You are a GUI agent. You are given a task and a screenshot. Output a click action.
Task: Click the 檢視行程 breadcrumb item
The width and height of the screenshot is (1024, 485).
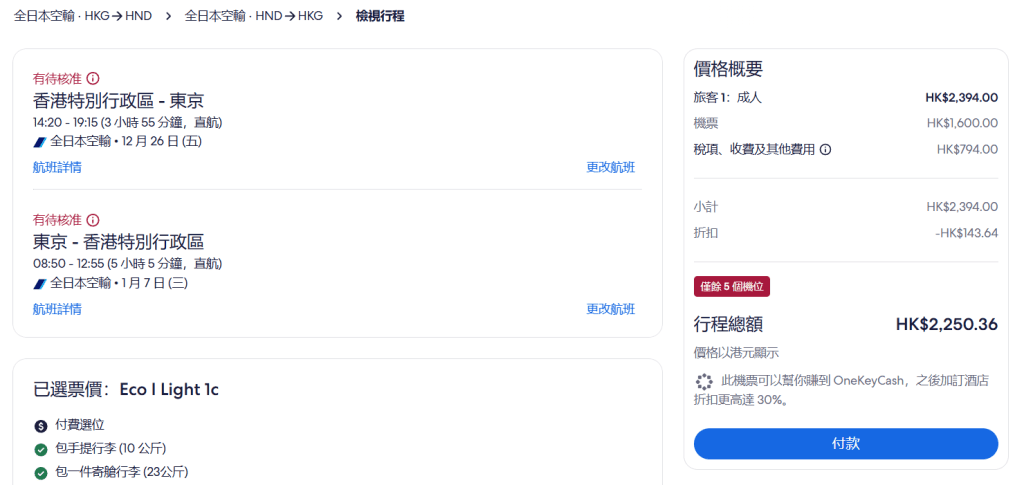click(x=380, y=16)
